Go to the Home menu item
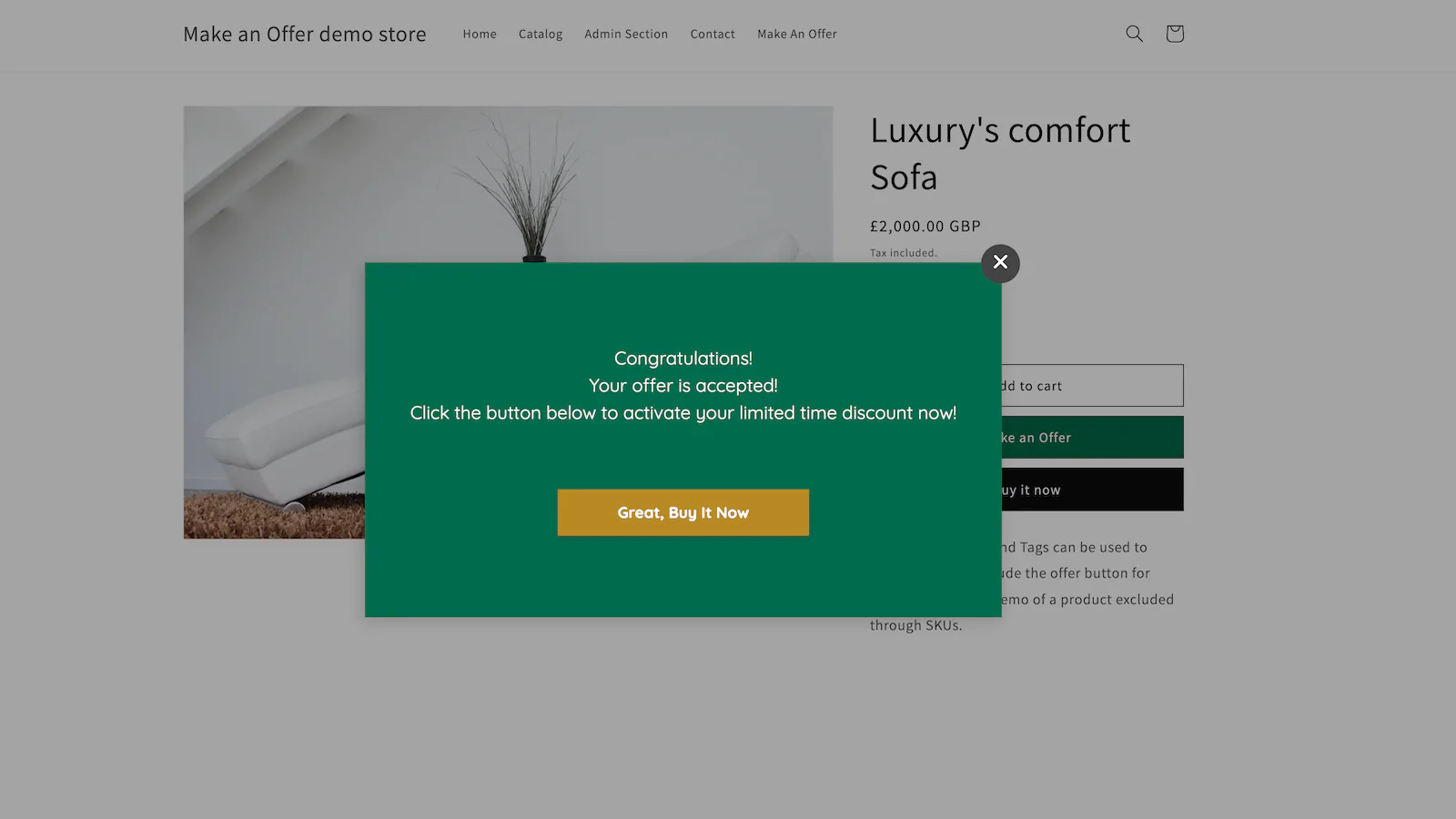 (x=480, y=34)
